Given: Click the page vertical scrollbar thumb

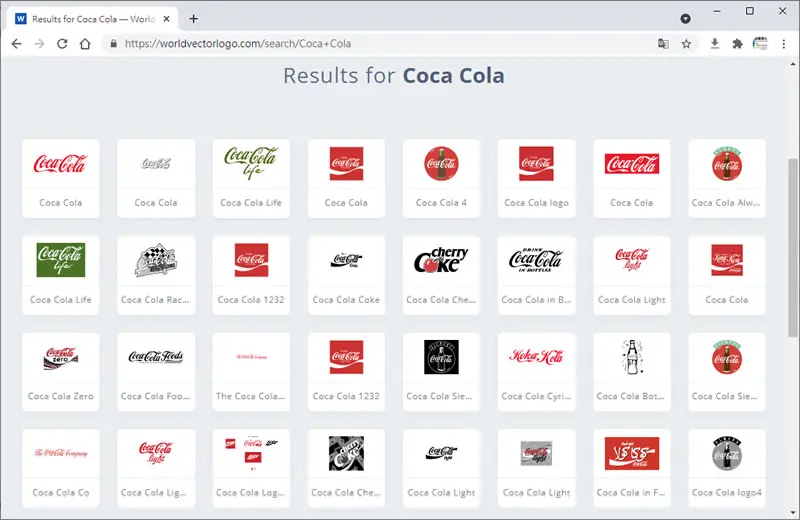Looking at the screenshot, I should (793, 247).
